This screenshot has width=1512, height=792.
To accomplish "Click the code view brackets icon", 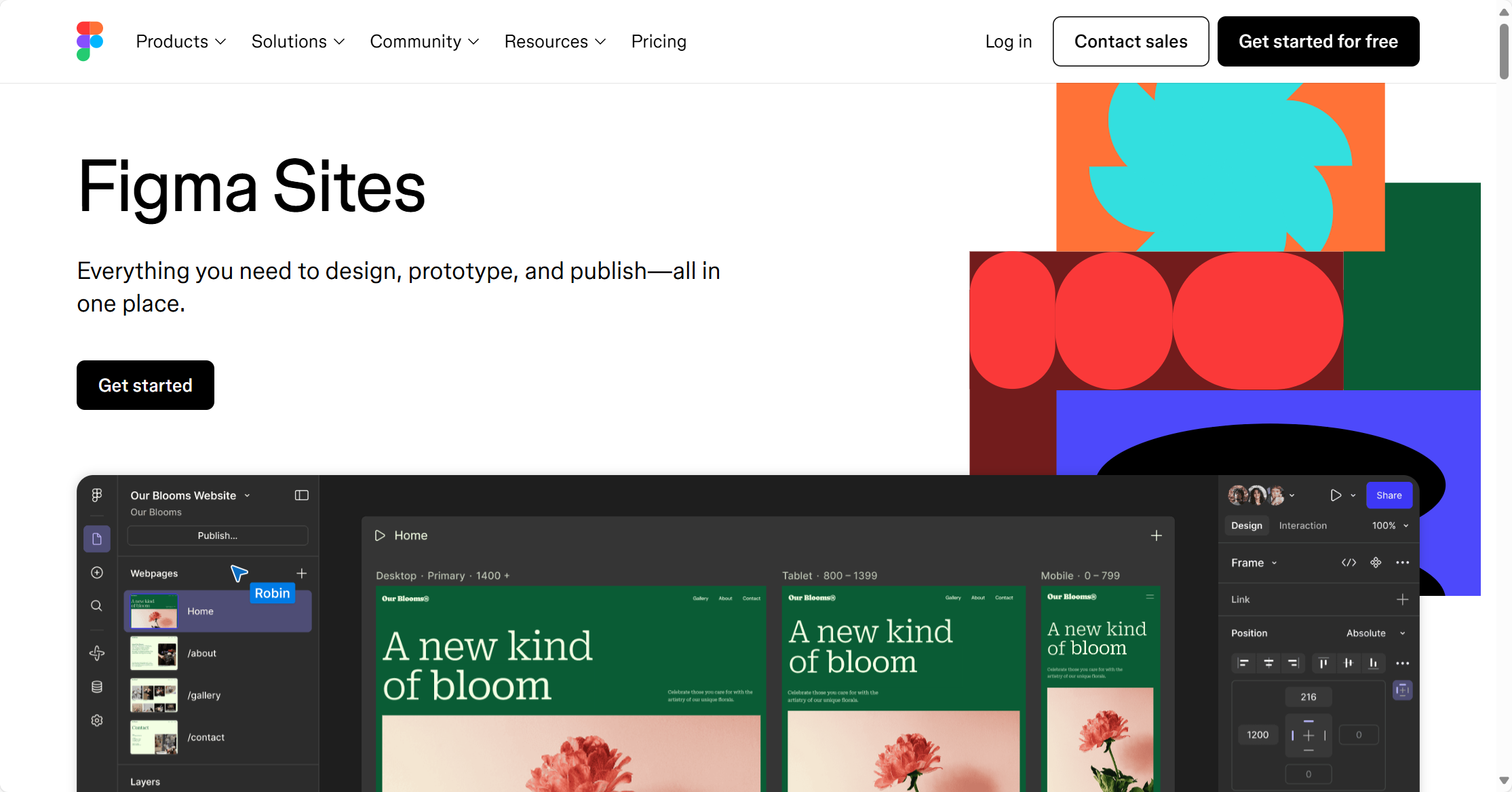I will [x=1349, y=563].
